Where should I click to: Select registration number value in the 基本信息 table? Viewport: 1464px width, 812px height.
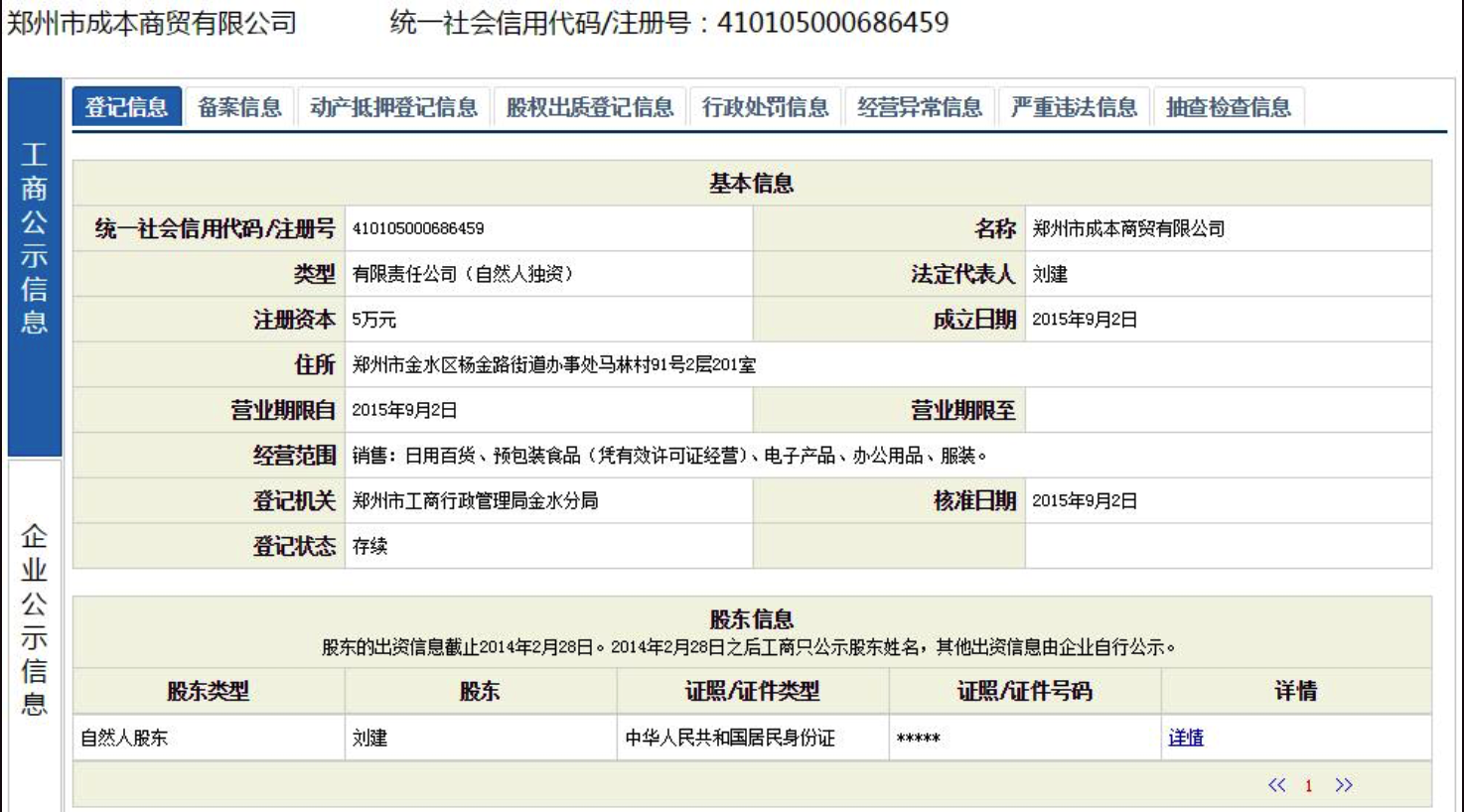[418, 228]
